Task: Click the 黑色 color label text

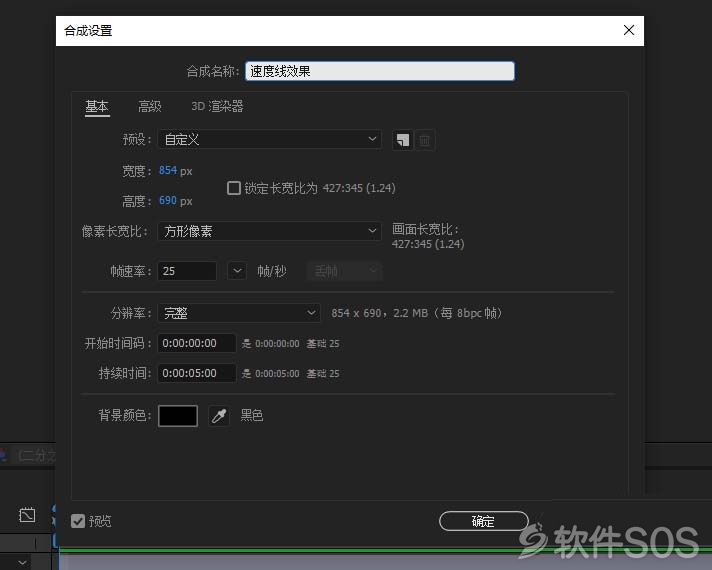Action: (252, 415)
